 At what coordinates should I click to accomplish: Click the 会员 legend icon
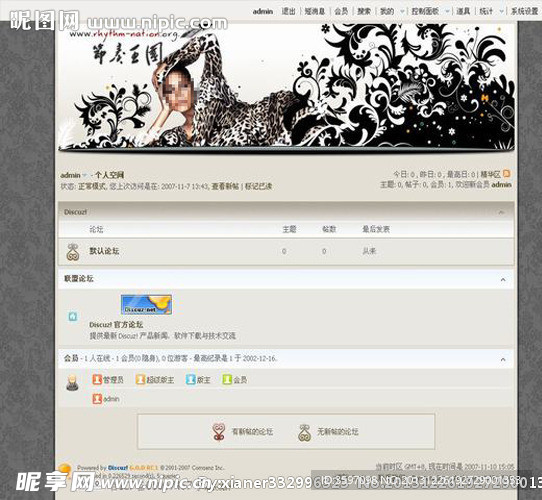[227, 379]
